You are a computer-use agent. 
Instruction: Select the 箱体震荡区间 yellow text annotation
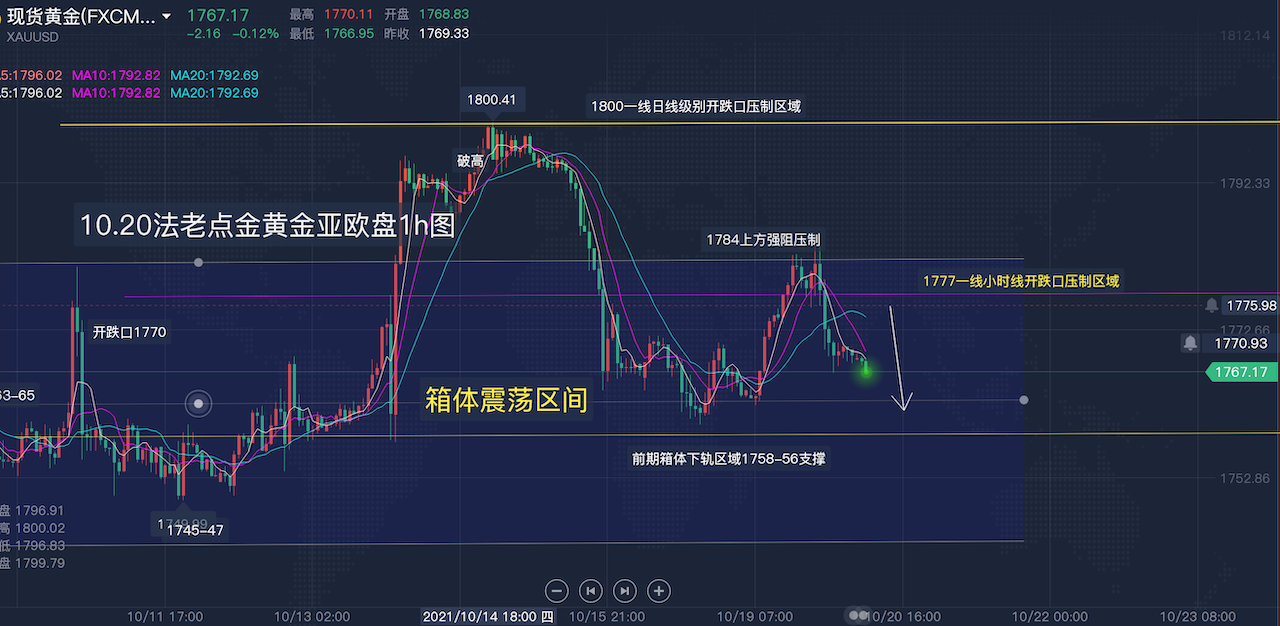(506, 401)
